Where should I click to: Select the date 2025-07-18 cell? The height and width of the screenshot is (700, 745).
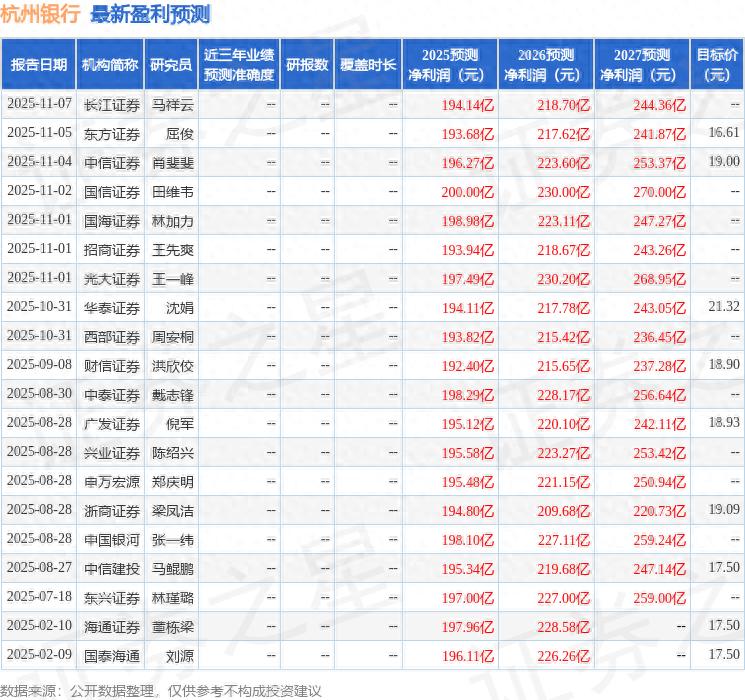click(39, 596)
